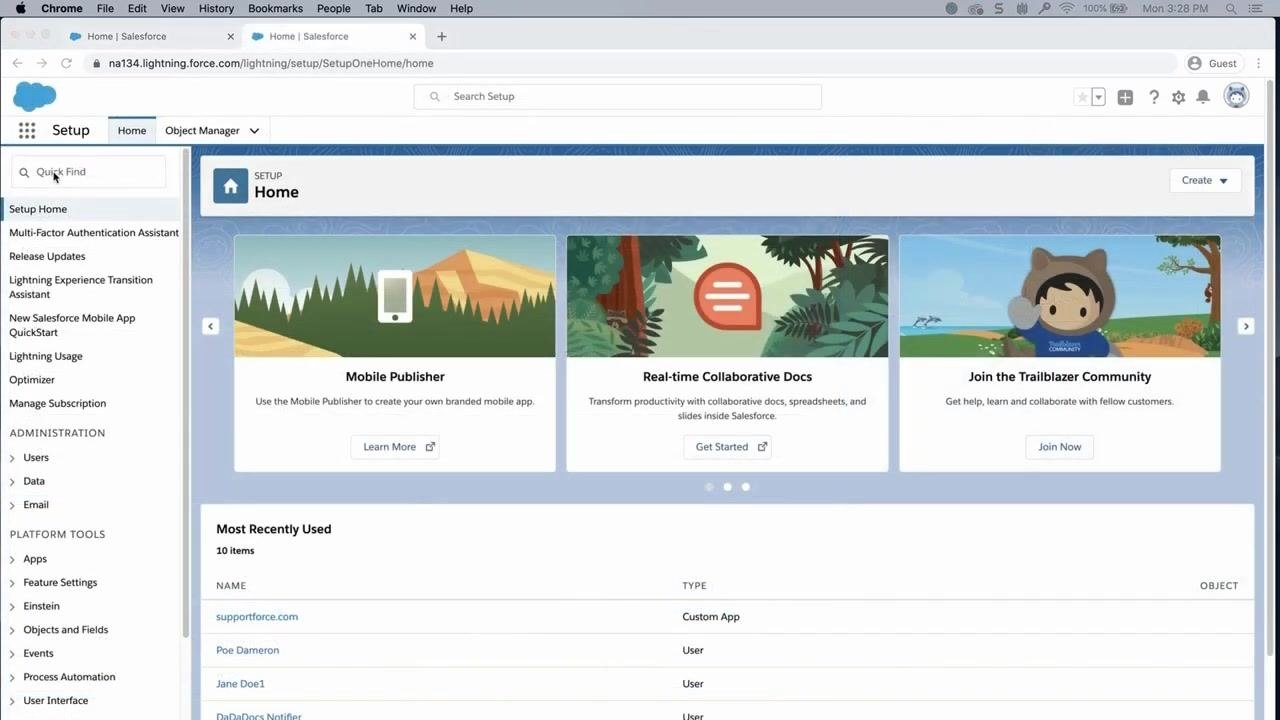The image size is (1280, 720).
Task: Open Optimizer in the sidebar
Action: 32,380
